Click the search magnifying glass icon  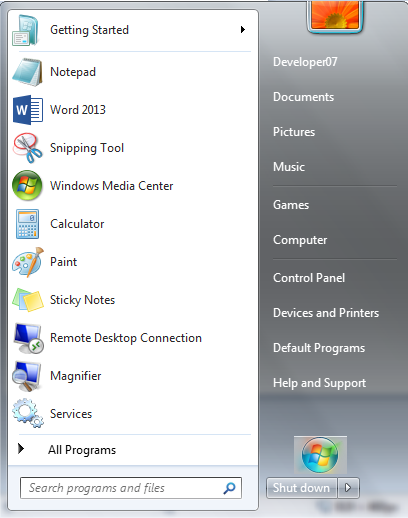click(229, 488)
